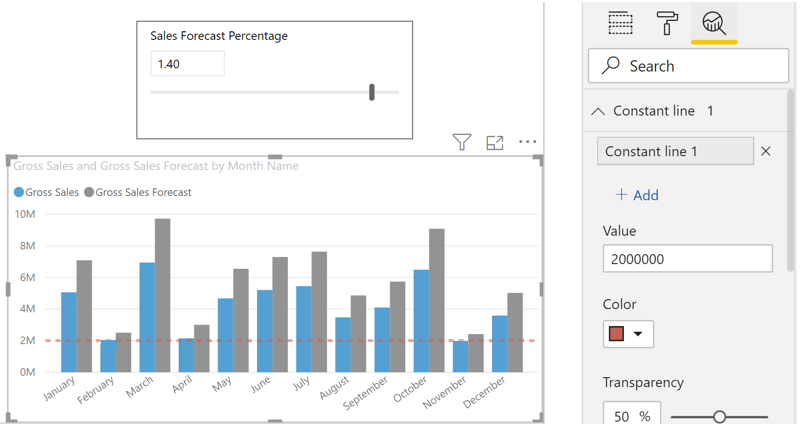Click the 1.40 forecast value box

coord(187,64)
